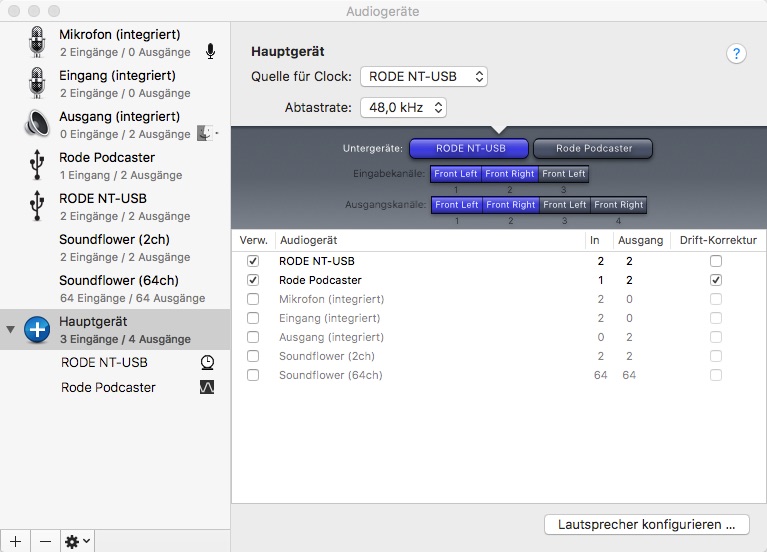Select input channel 2 Front Right
Viewport: 767px width, 552px height.
click(510, 174)
